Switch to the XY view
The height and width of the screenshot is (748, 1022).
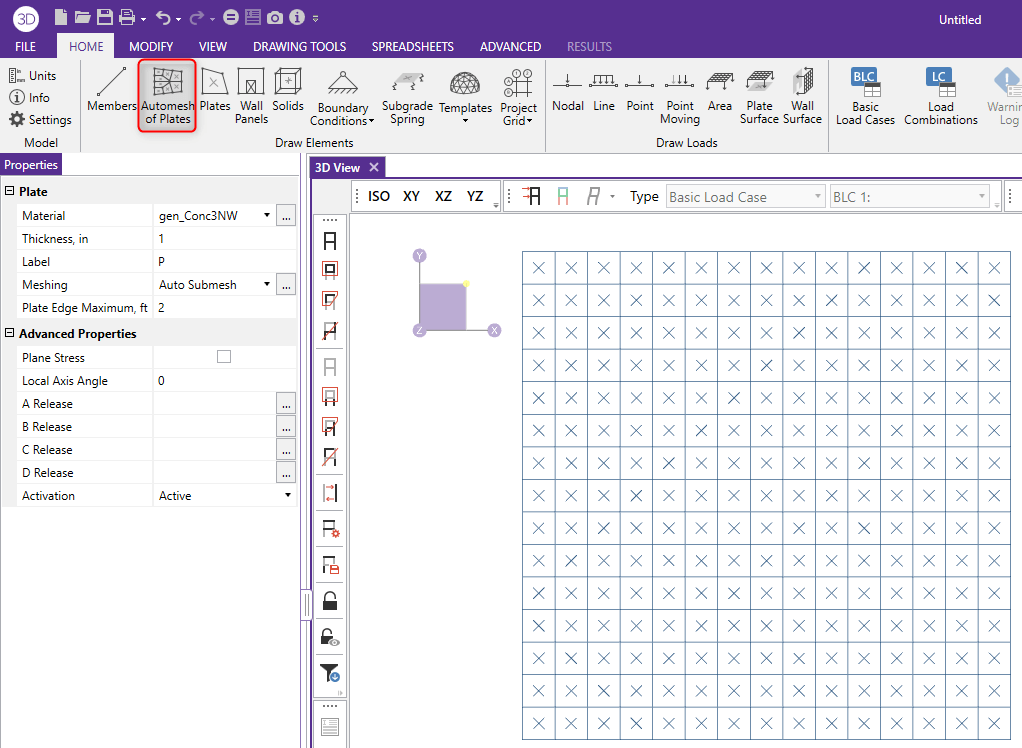coord(411,197)
